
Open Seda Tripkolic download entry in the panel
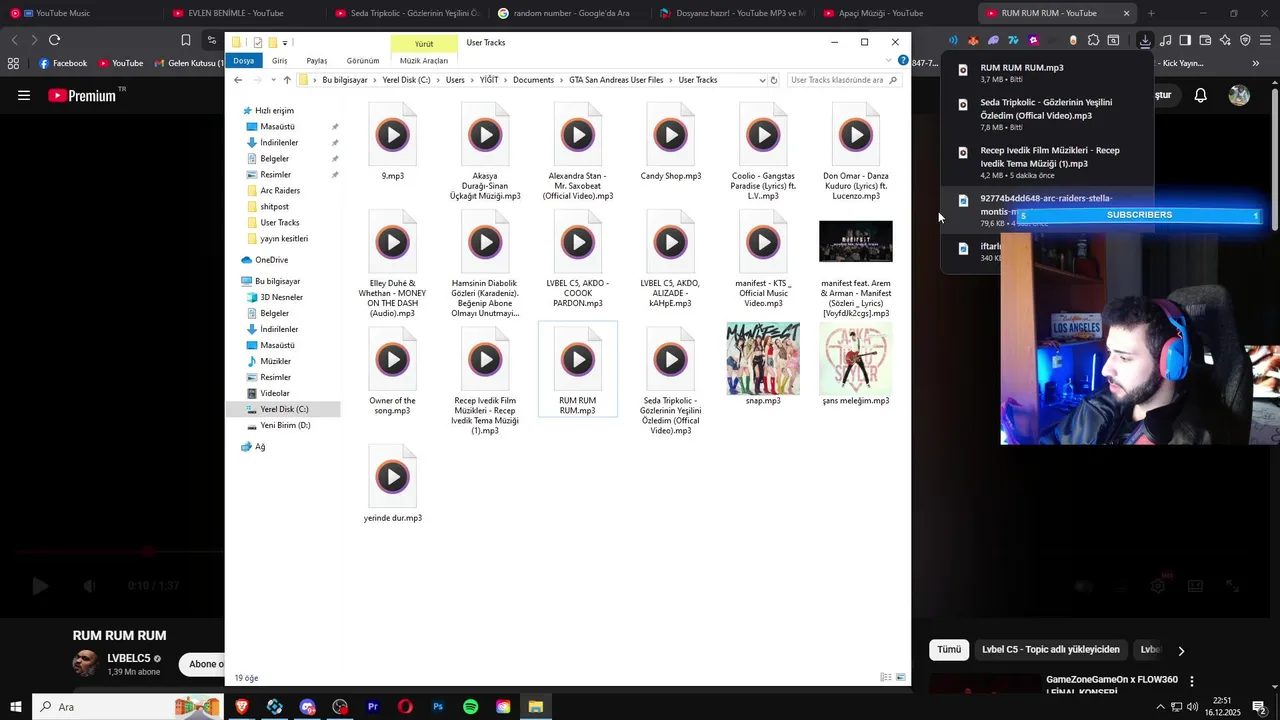1047,114
